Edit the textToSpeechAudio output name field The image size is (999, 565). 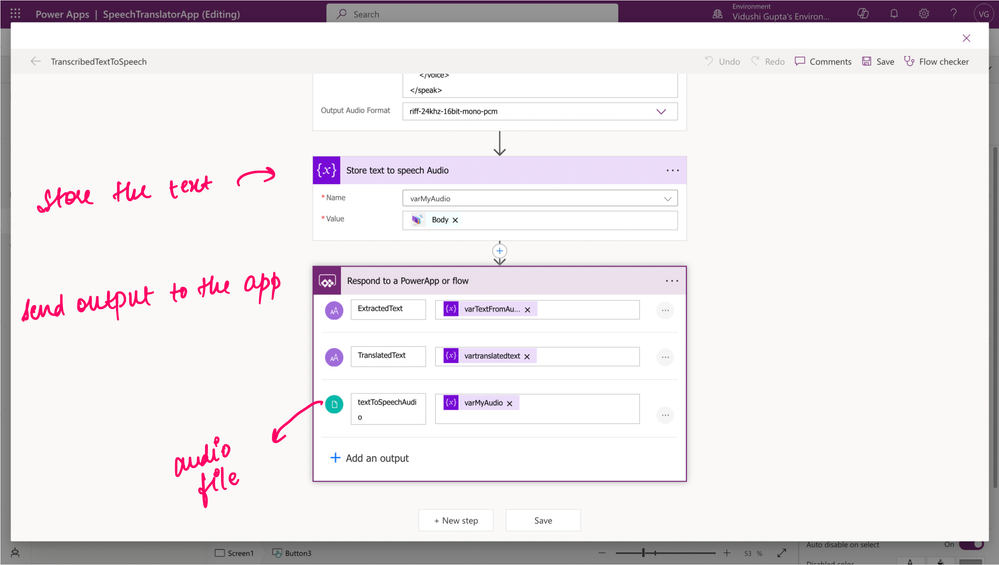[388, 409]
